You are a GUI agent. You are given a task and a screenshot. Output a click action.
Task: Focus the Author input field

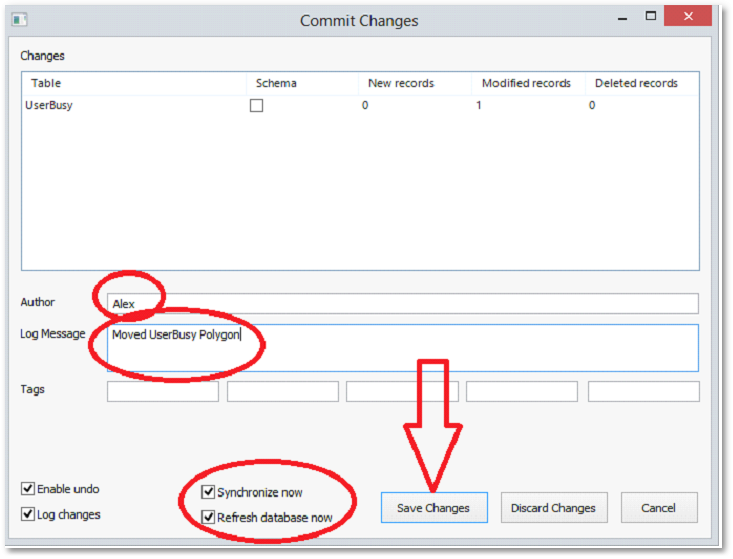click(402, 304)
